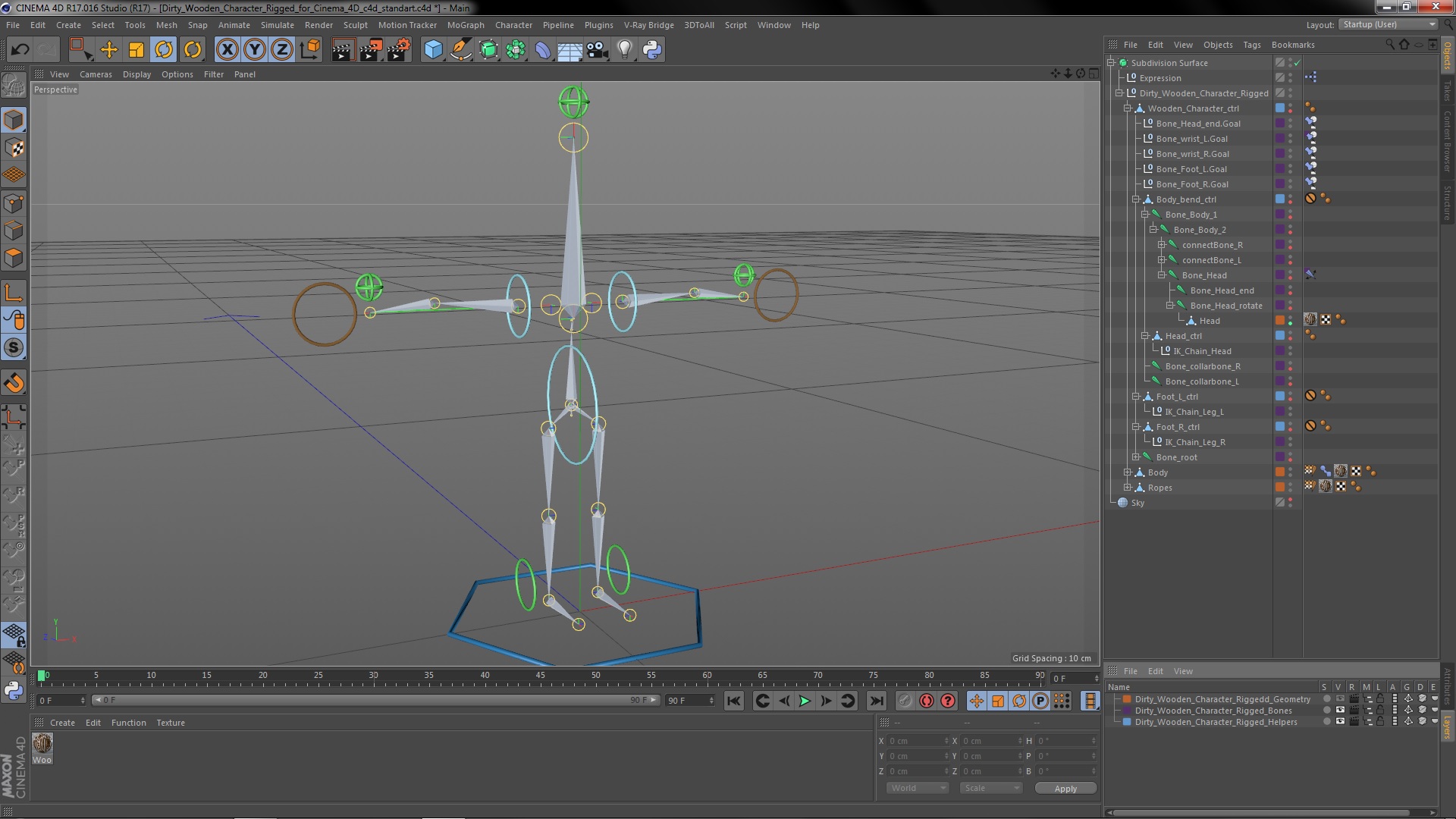Toggle Y axis lock
The width and height of the screenshot is (1456, 819).
pos(255,50)
